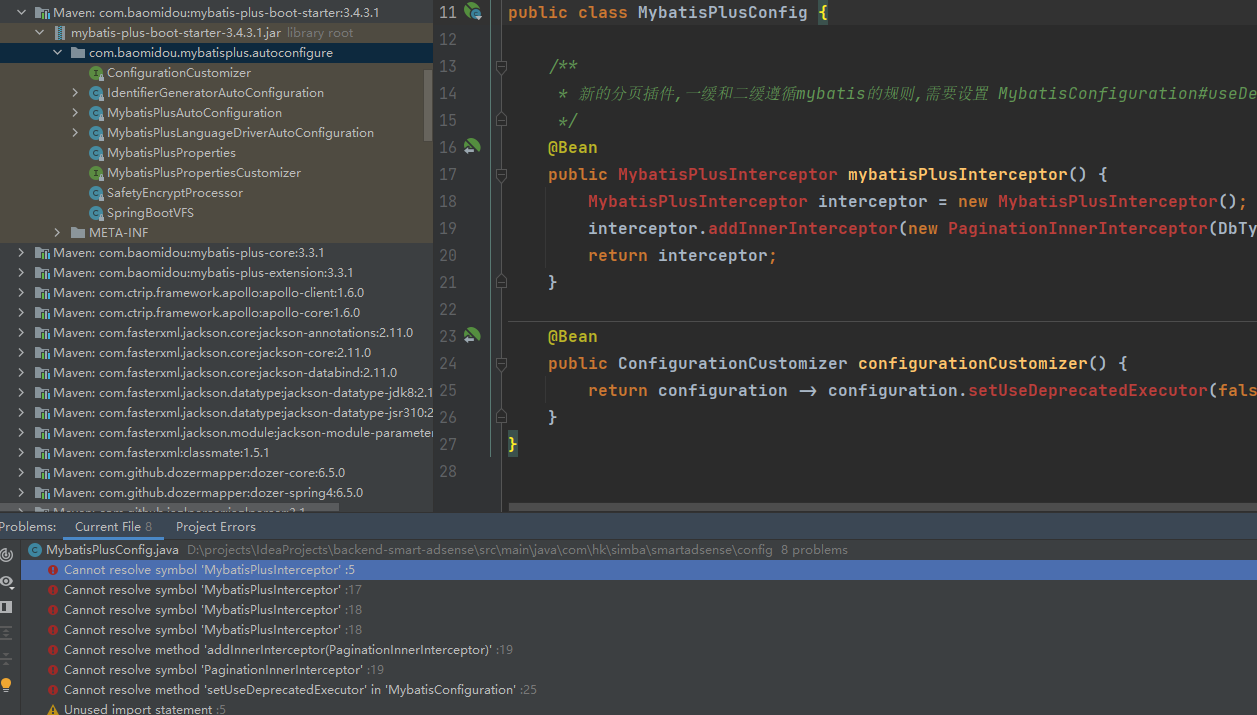Click the editor horizontal scrollbar
This screenshot has width=1257, height=715.
click(x=880, y=507)
